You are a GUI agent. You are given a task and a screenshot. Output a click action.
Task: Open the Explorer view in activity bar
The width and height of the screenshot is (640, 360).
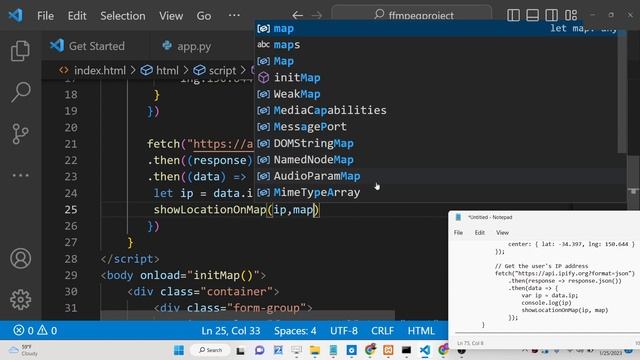click(x=20, y=51)
